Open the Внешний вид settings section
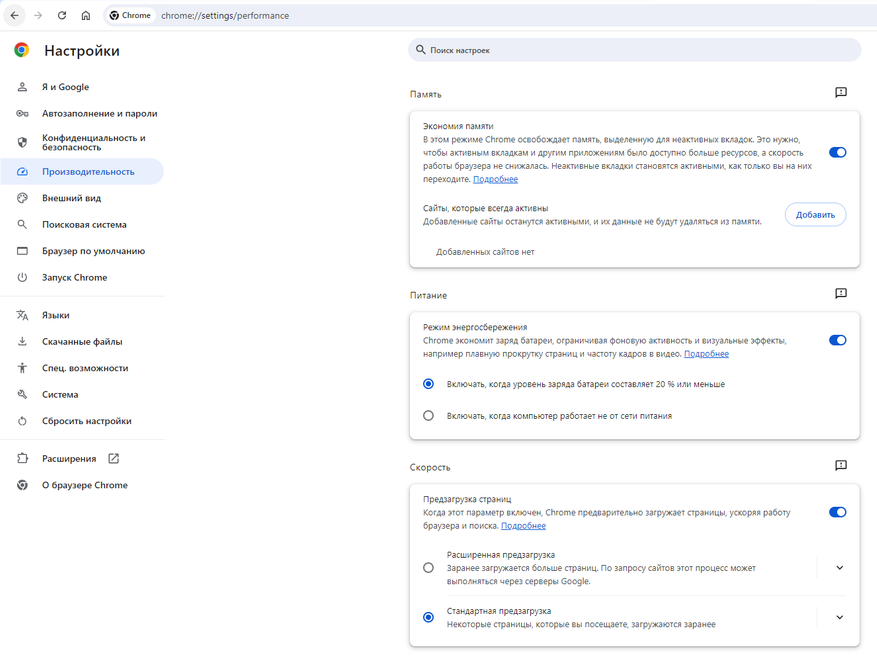Image resolution: width=877 pixels, height=658 pixels. point(71,198)
